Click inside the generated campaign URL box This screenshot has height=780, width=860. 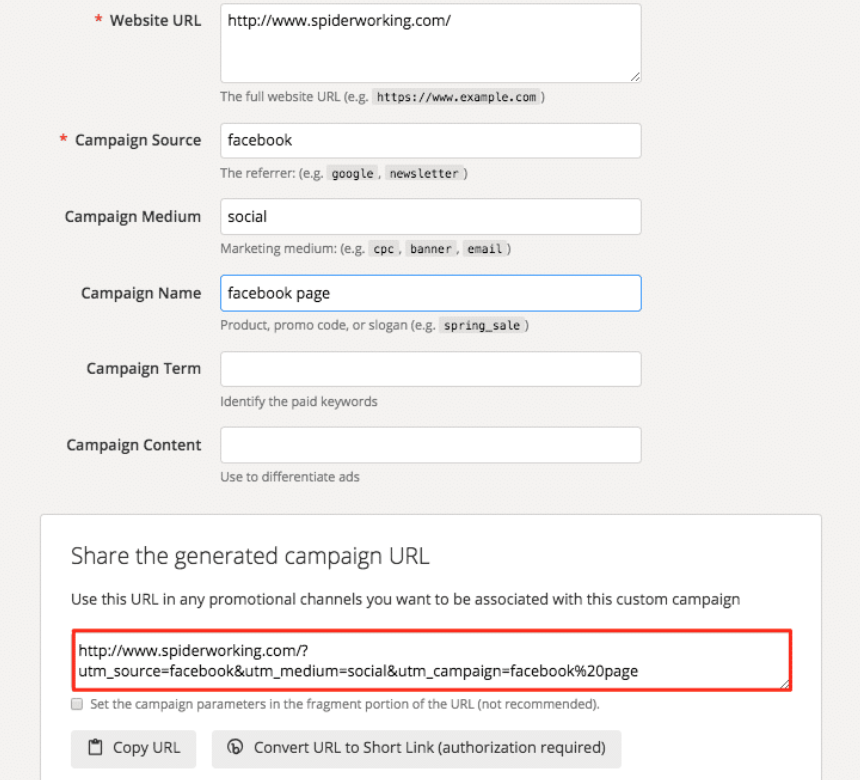[x=431, y=660]
